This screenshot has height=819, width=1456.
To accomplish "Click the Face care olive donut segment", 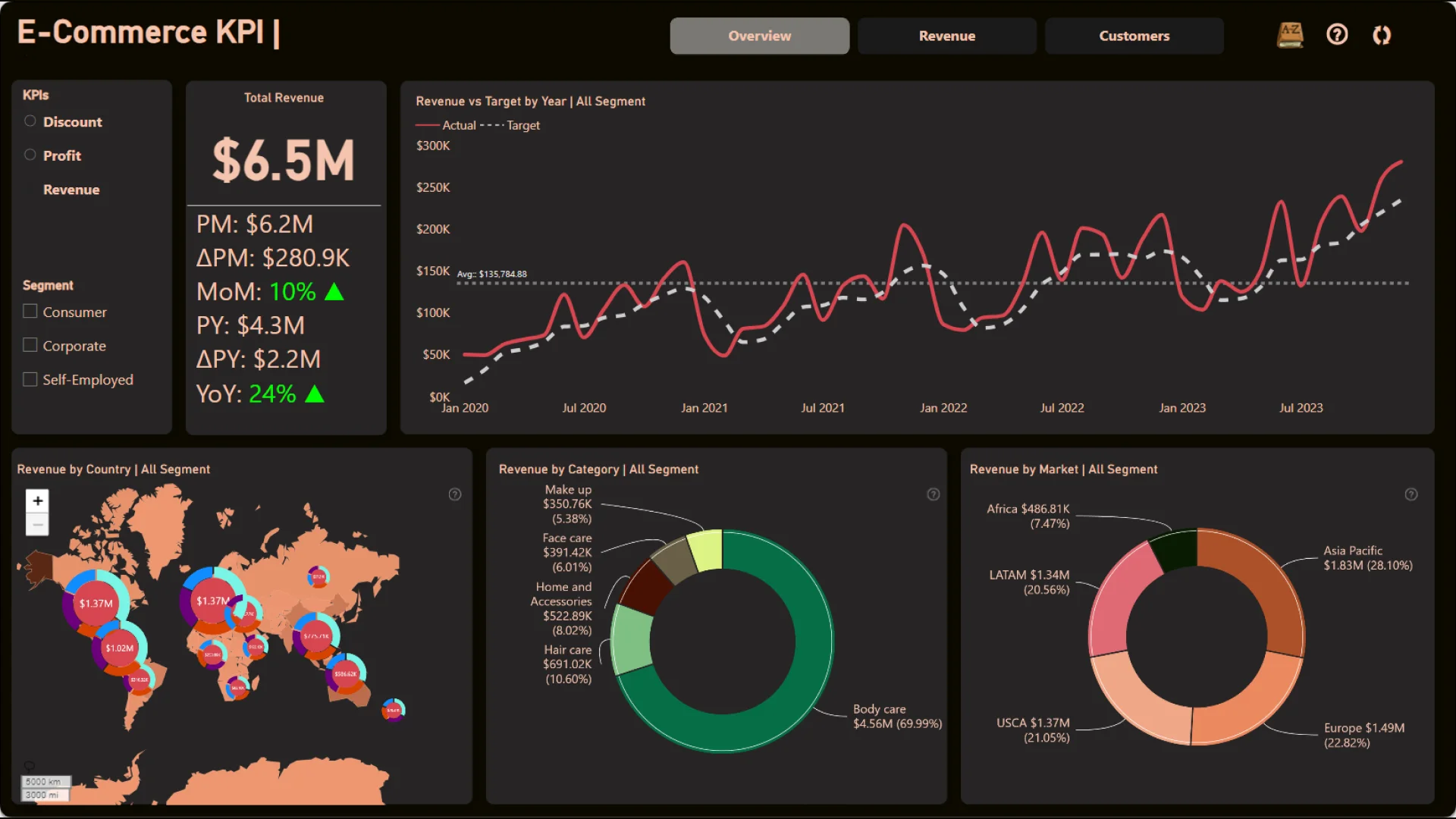I will pyautogui.click(x=674, y=560).
